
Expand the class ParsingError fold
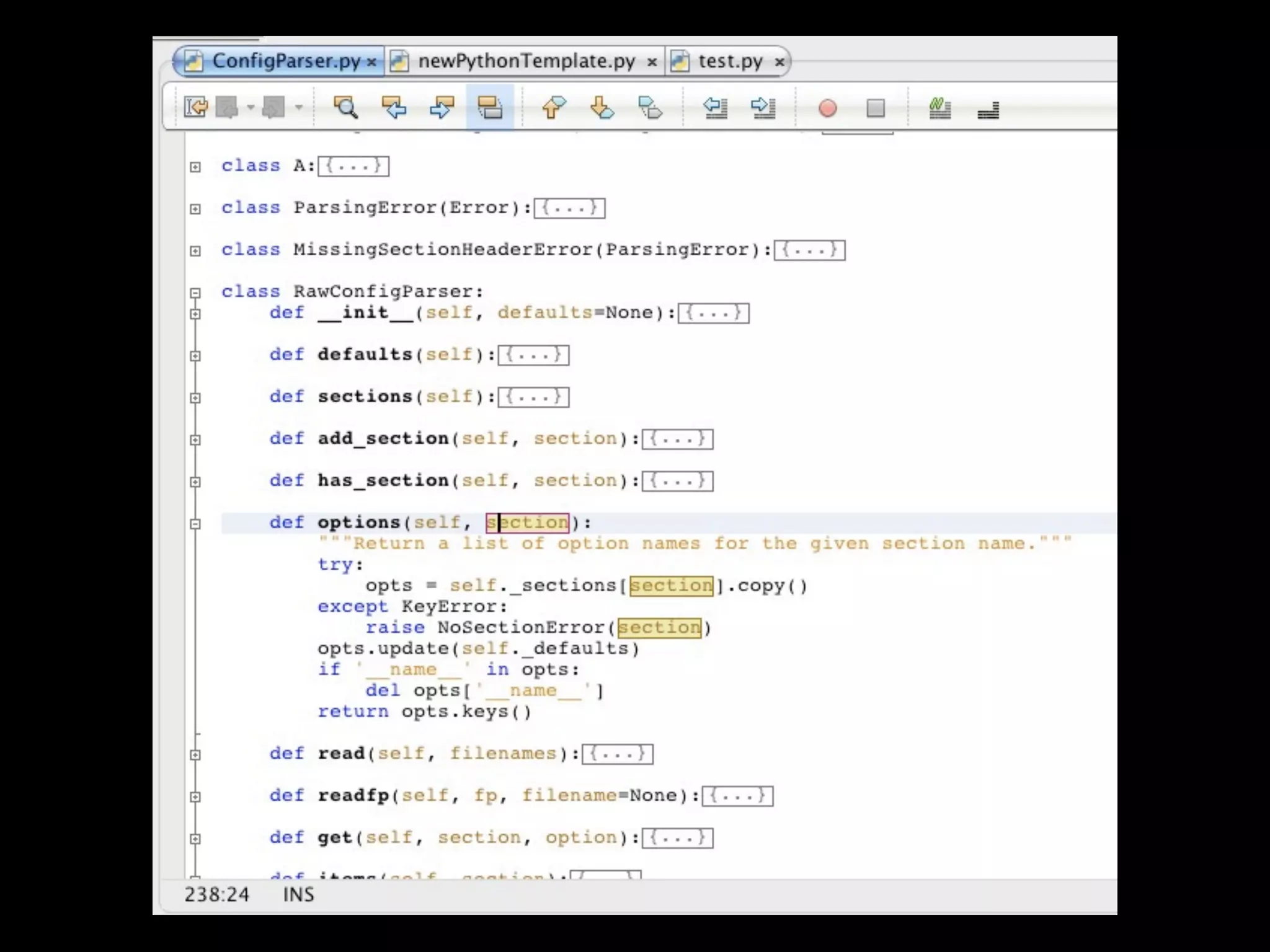195,209
